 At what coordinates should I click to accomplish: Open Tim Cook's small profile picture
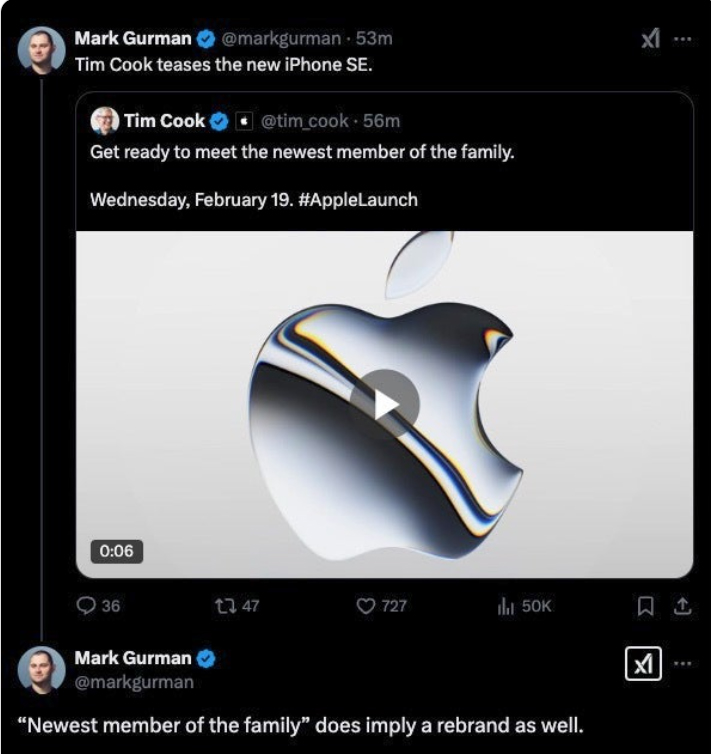point(104,121)
